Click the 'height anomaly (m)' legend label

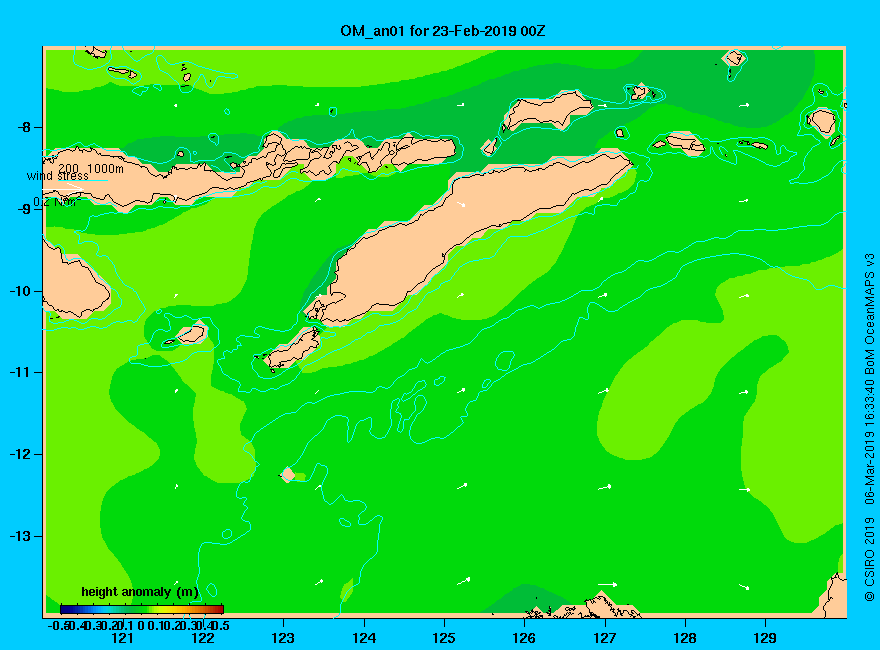140,592
